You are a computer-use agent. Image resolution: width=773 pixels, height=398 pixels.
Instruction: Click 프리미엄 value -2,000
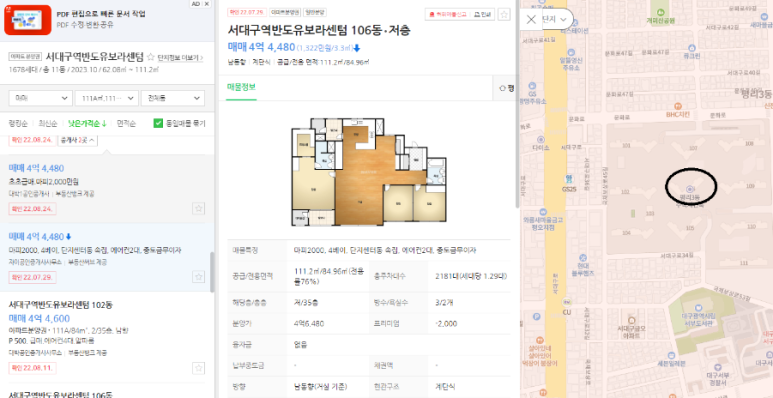(447, 324)
